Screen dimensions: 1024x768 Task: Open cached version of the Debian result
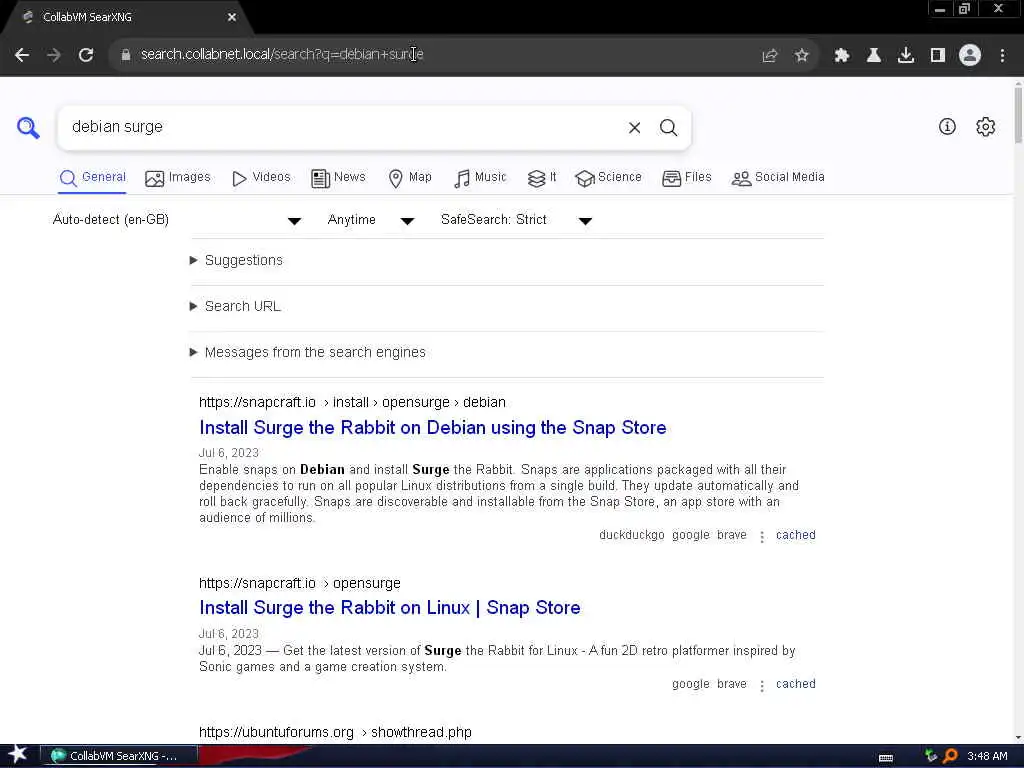pyautogui.click(x=795, y=536)
